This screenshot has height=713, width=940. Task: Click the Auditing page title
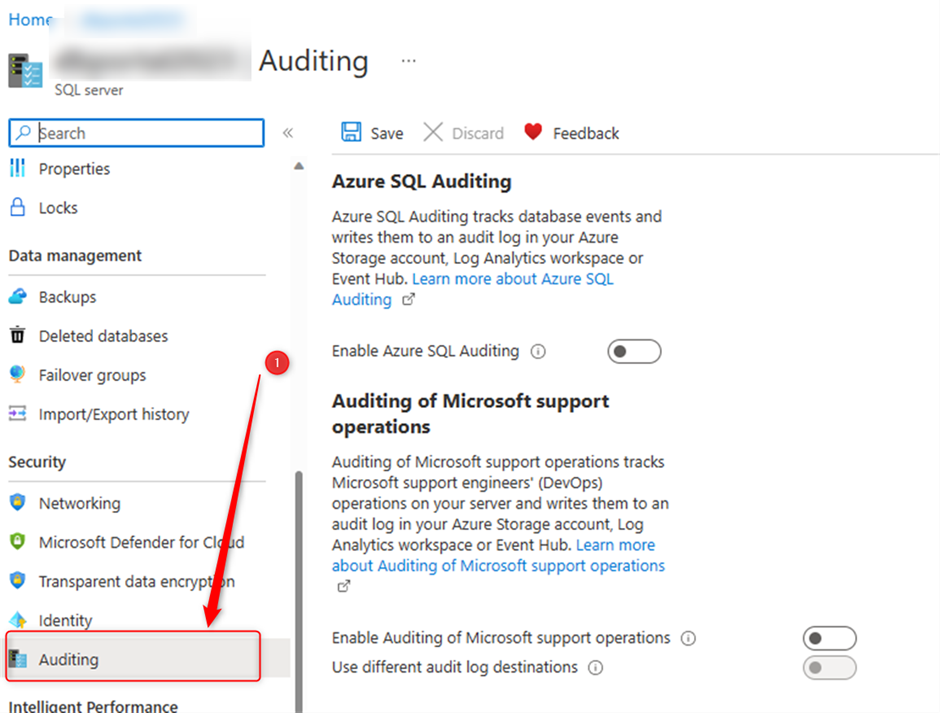pyautogui.click(x=314, y=61)
